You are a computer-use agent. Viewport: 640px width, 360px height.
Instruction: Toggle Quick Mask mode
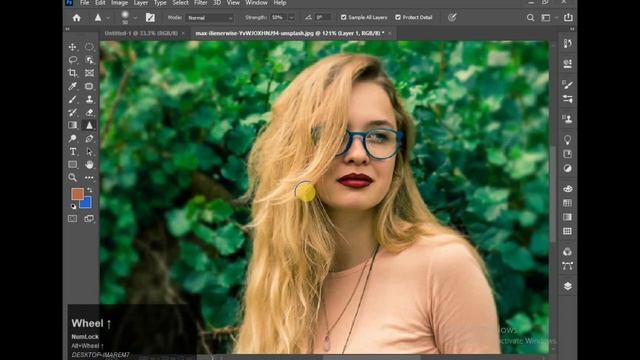[73, 219]
